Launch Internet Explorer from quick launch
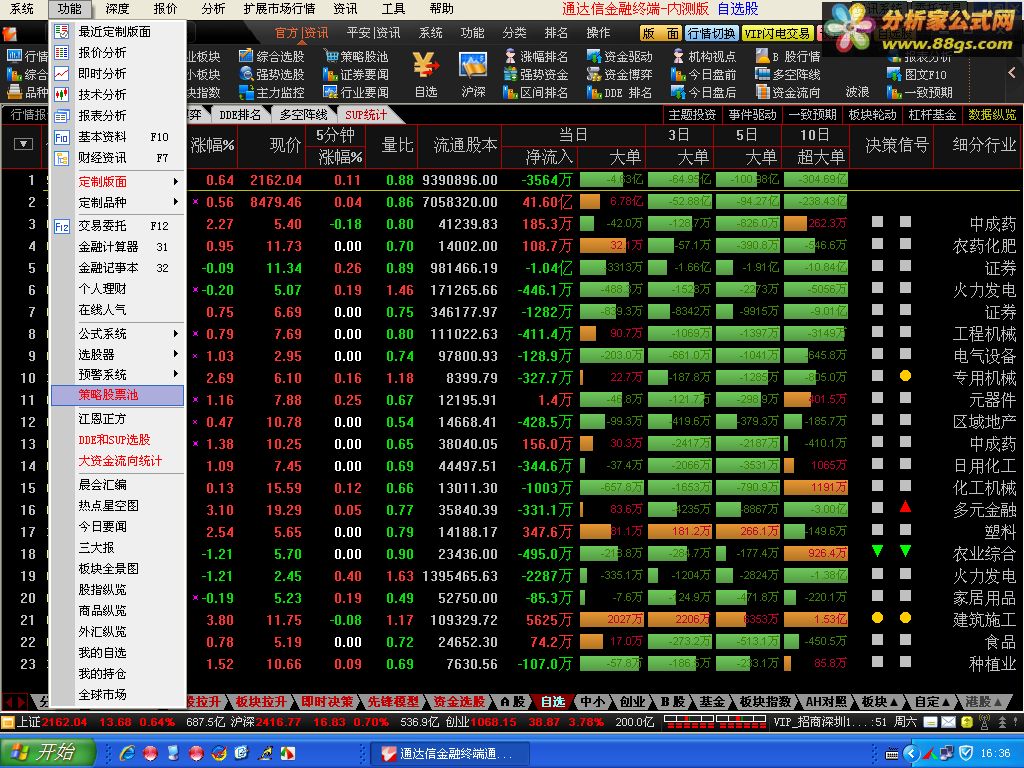This screenshot has width=1024, height=768. [127, 753]
